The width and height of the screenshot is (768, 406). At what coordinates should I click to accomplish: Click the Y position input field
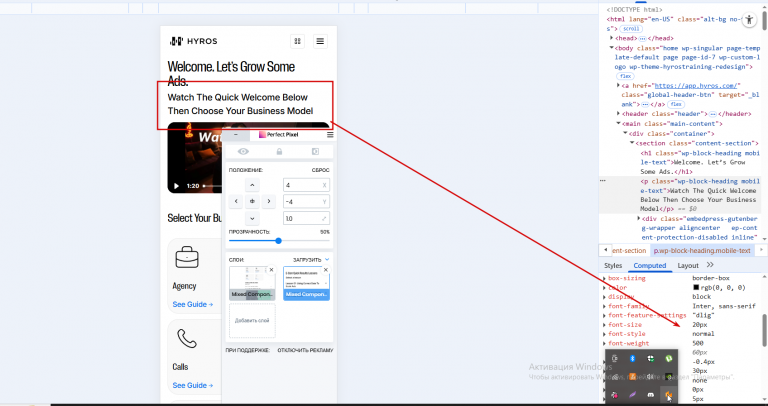click(306, 201)
